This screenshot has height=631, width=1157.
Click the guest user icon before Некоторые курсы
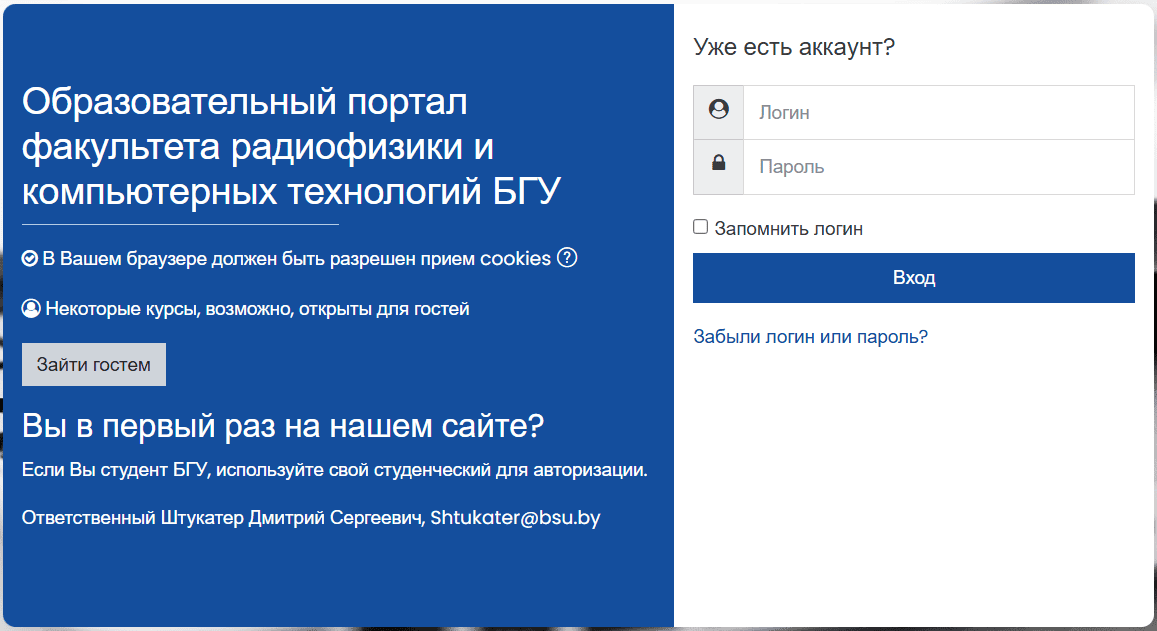tap(31, 308)
